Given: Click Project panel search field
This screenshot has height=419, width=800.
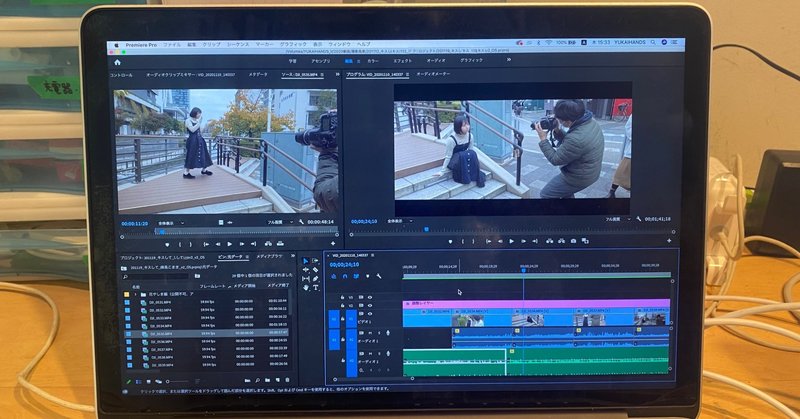Looking at the screenshot, I should click(157, 277).
